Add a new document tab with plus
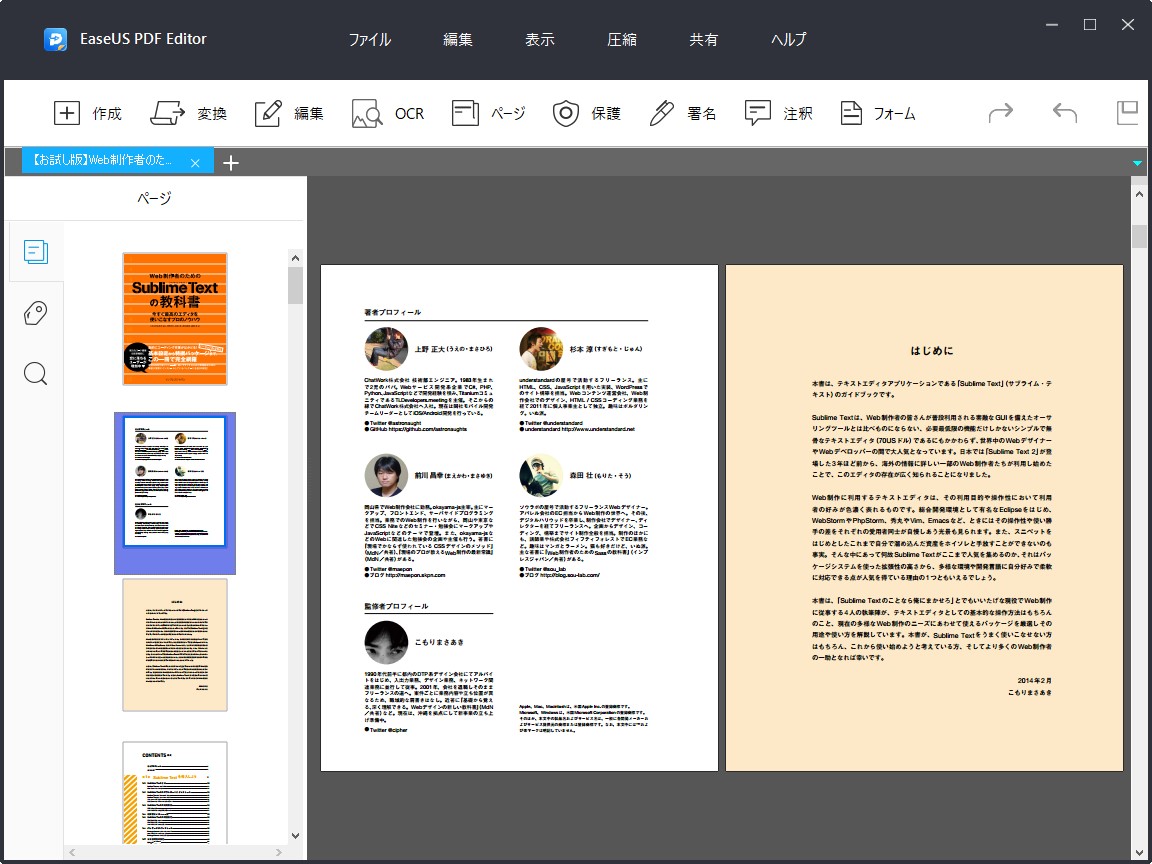This screenshot has height=864, width=1152. point(231,162)
